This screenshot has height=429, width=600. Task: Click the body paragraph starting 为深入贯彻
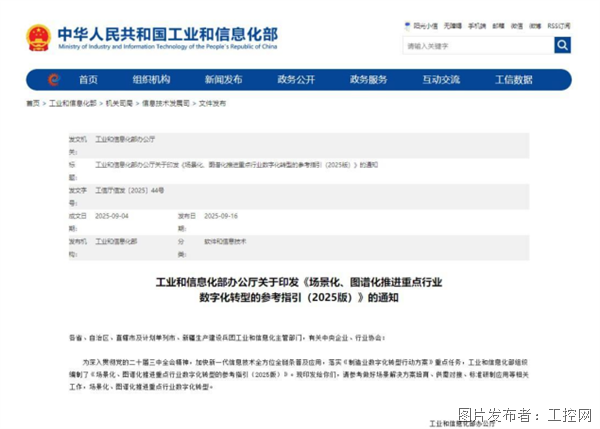299,374
